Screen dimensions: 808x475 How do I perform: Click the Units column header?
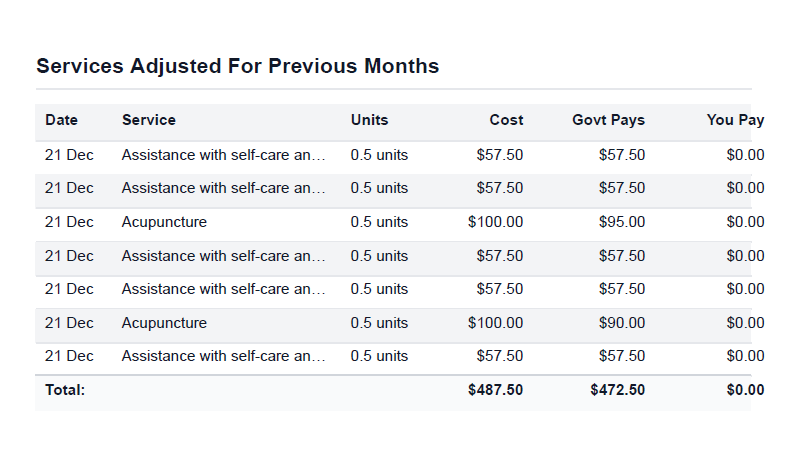369,120
